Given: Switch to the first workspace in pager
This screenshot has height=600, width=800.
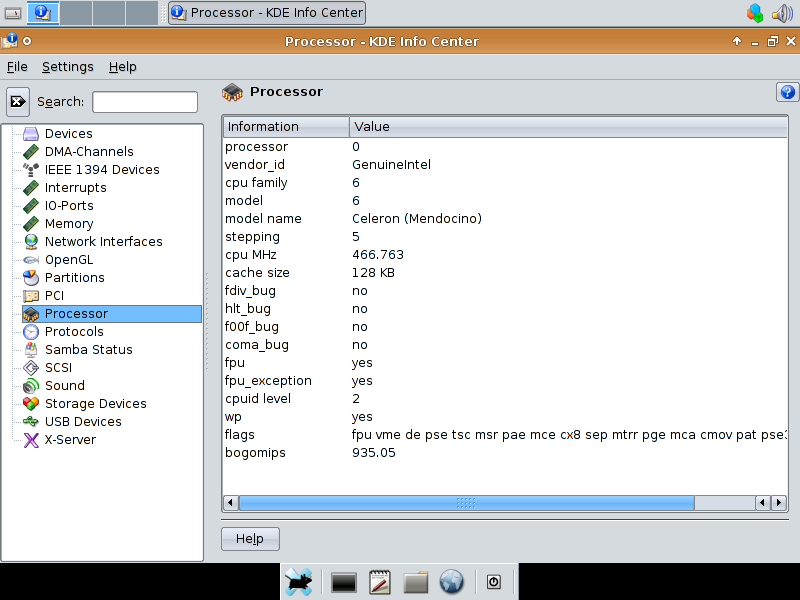Looking at the screenshot, I should [43, 13].
